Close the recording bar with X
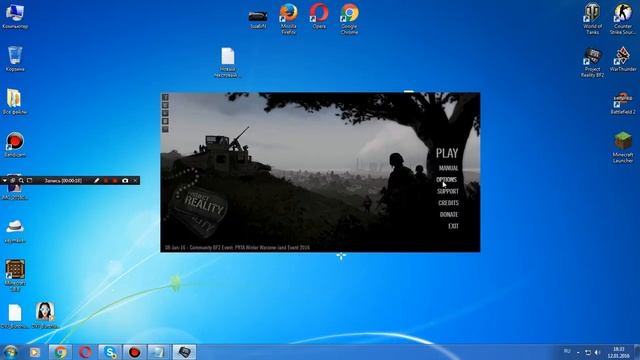640x360 pixels. click(135, 180)
